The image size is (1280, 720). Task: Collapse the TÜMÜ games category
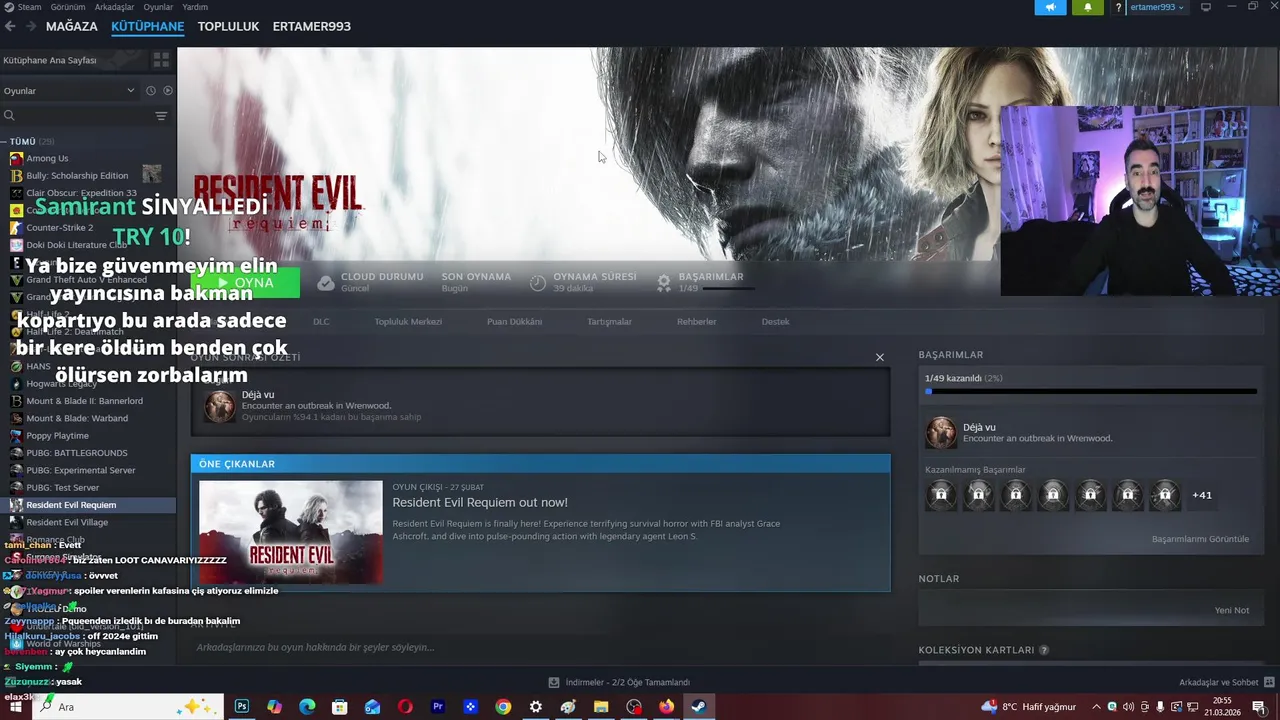coord(5,142)
